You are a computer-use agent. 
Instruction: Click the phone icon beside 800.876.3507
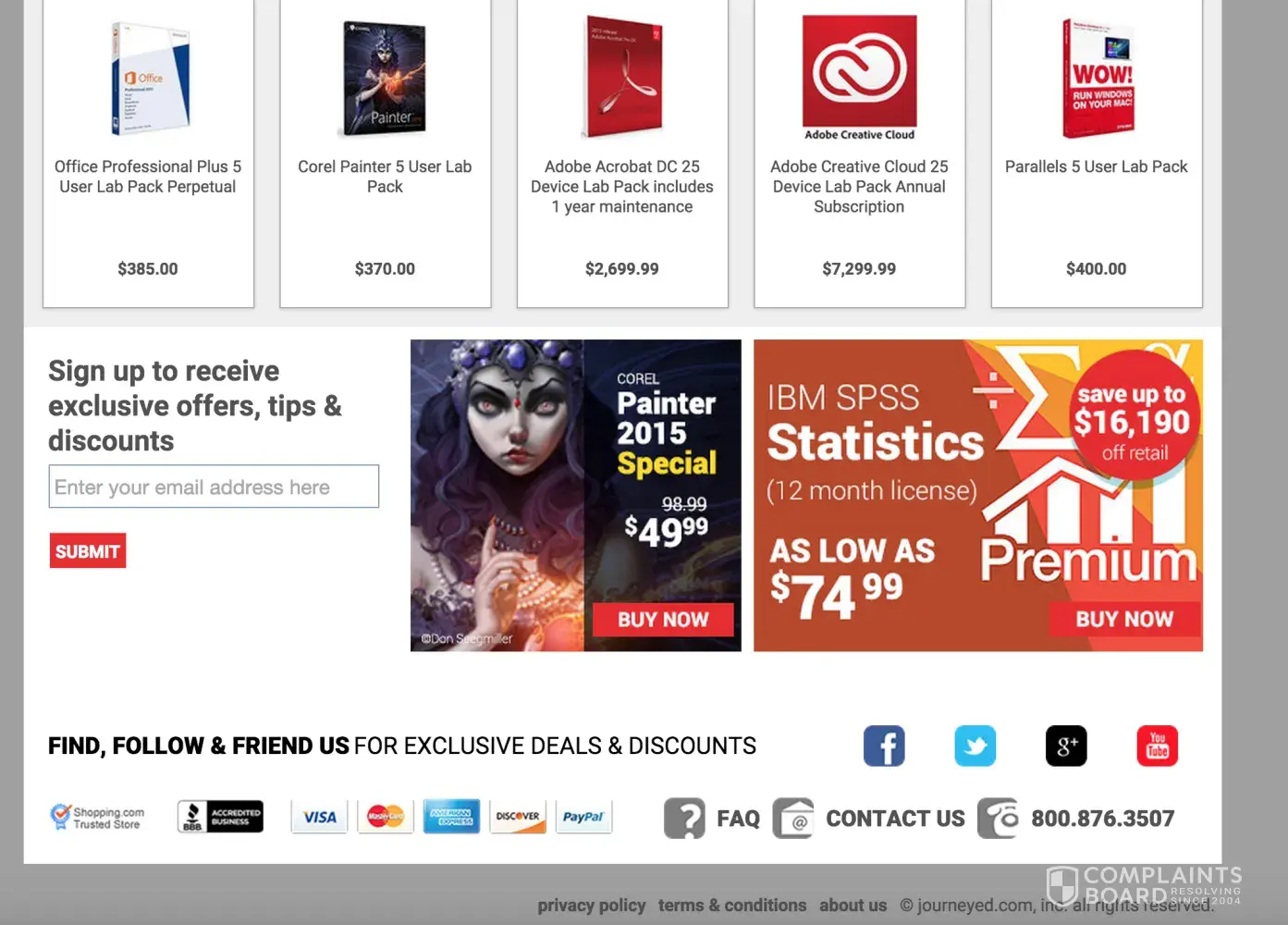point(998,819)
